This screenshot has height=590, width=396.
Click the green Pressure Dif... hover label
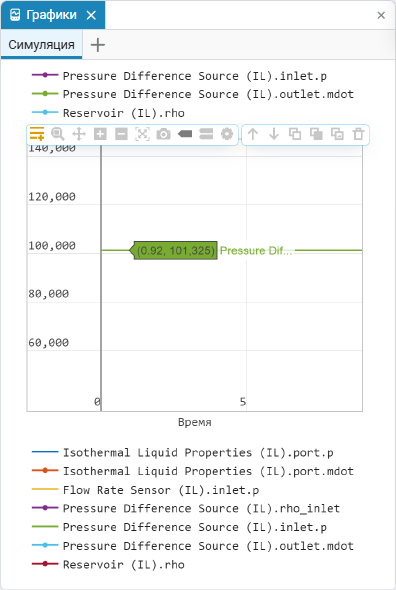click(x=256, y=251)
